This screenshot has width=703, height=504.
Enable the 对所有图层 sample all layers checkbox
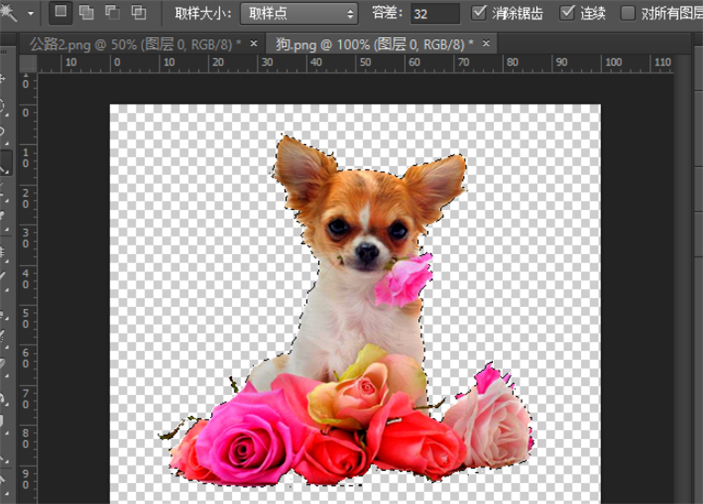tap(627, 13)
